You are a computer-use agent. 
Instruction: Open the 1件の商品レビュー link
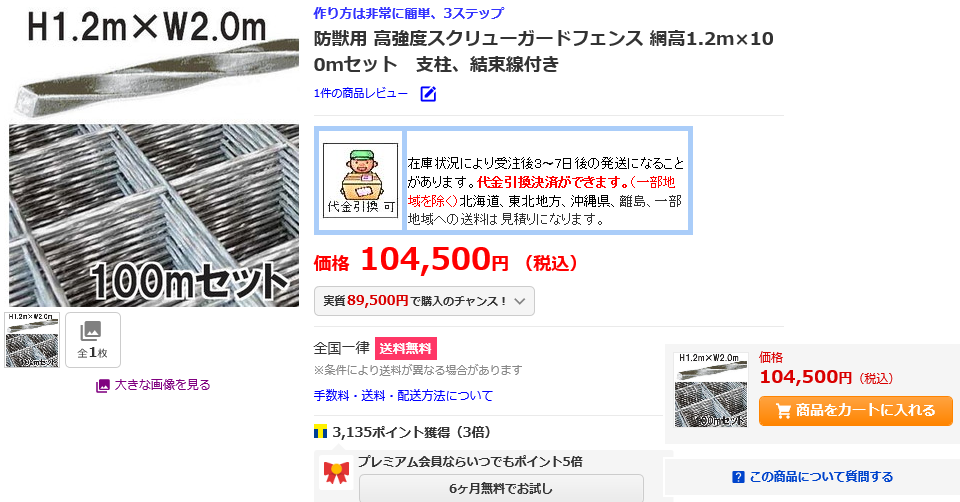[361, 94]
